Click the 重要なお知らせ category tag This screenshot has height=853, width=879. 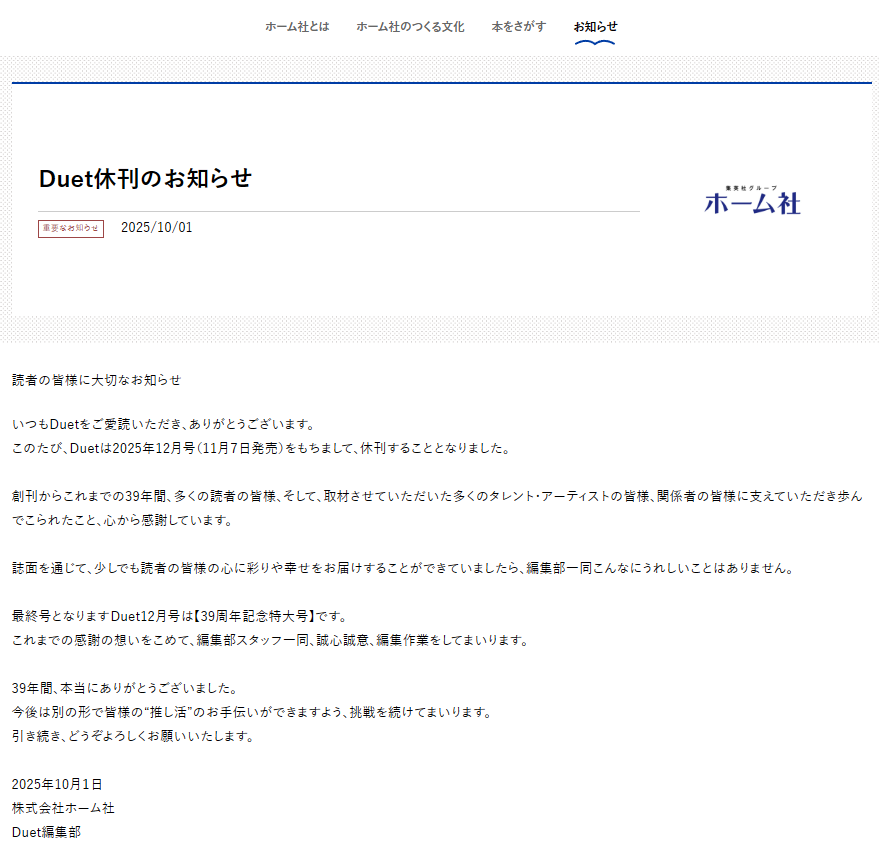click(x=71, y=229)
